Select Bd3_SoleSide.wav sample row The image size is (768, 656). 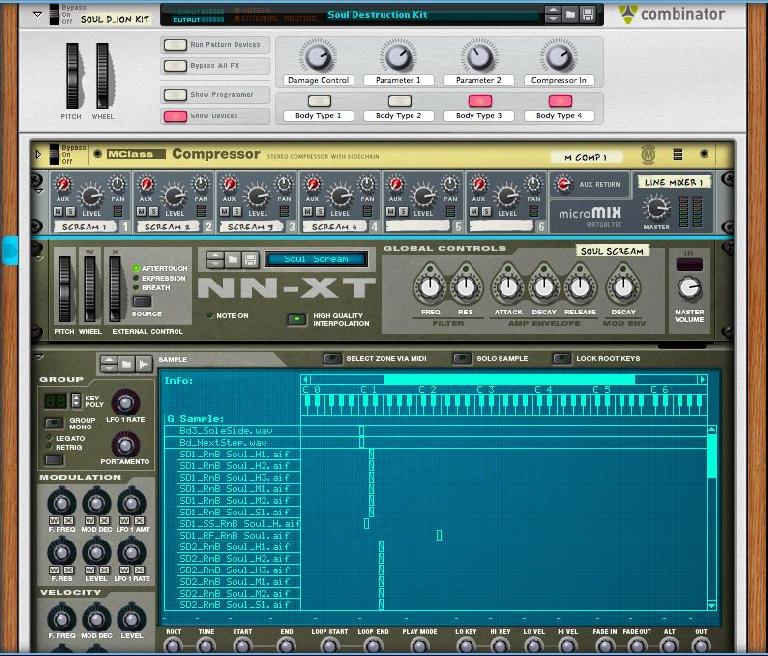232,431
